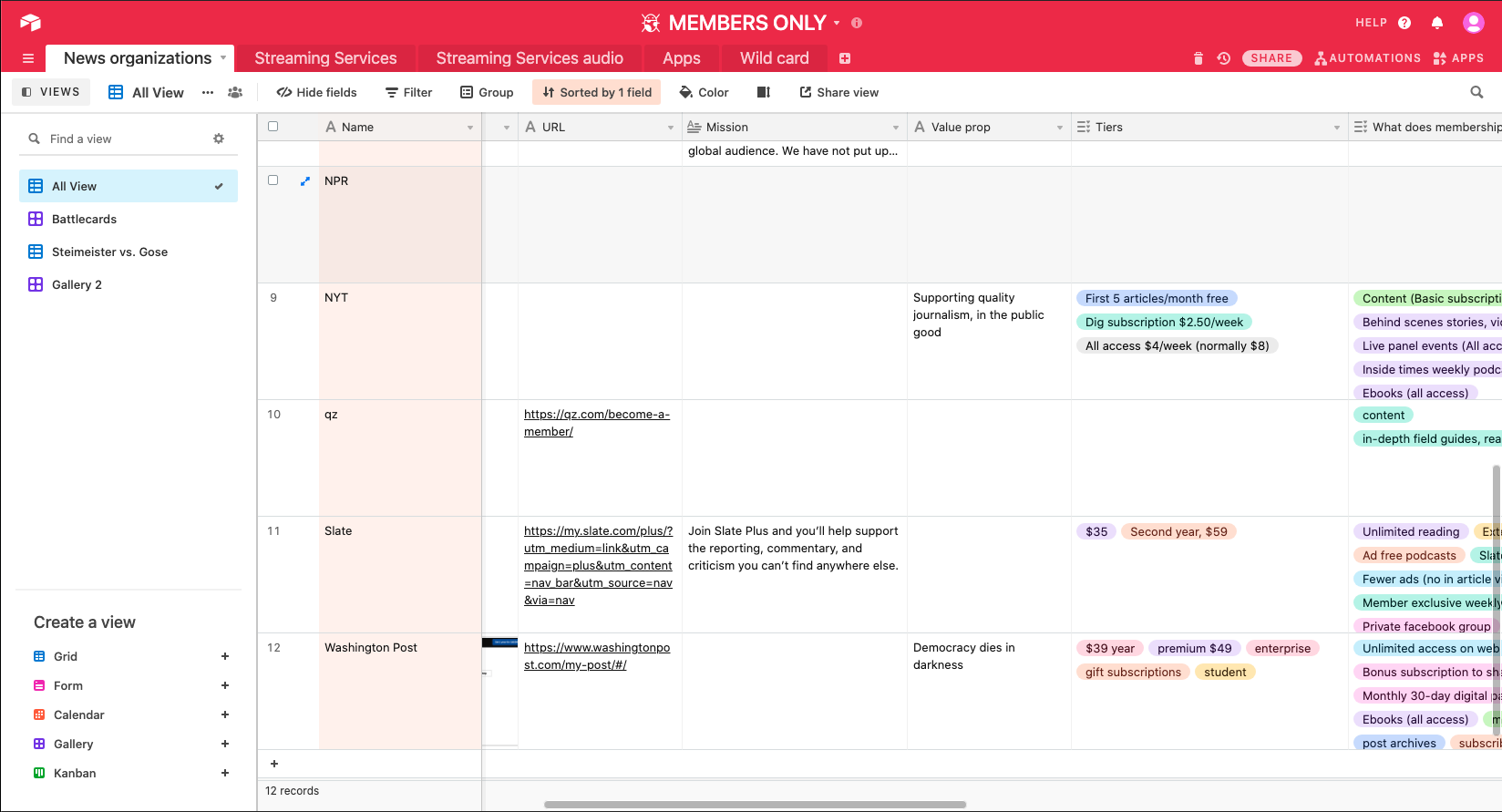1502x812 pixels.
Task: Click the horizontal scrollbar thumb
Action: click(755, 805)
